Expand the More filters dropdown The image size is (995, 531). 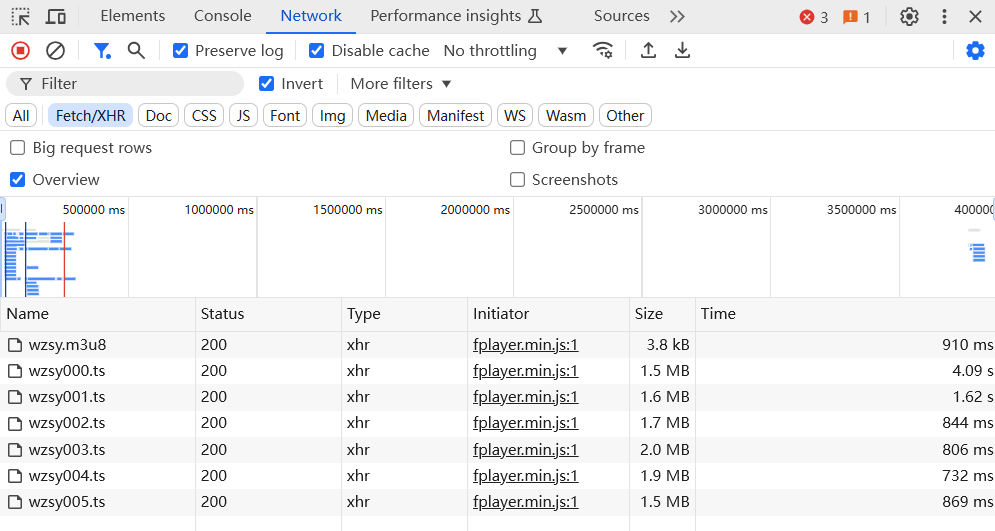point(401,84)
